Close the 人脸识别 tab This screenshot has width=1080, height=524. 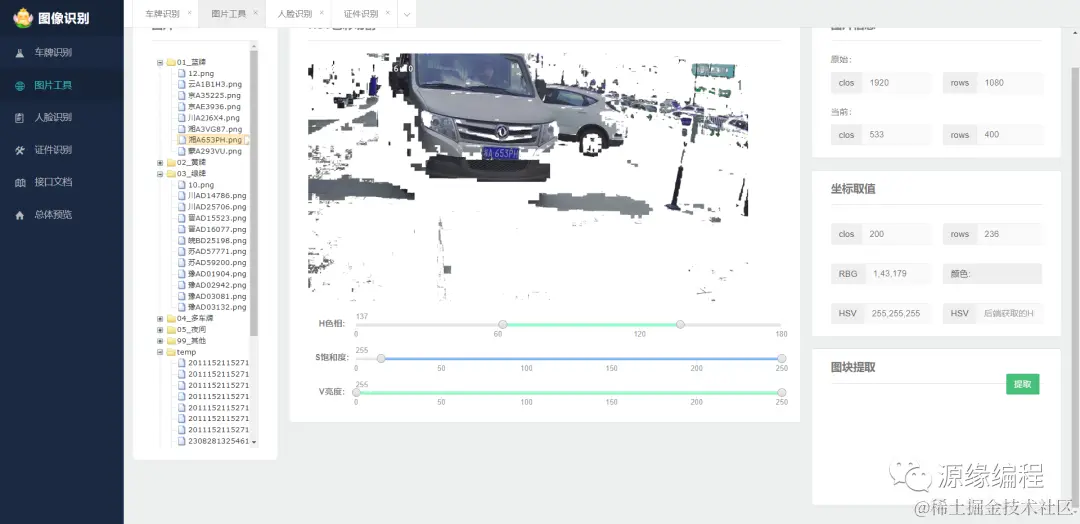point(322,13)
